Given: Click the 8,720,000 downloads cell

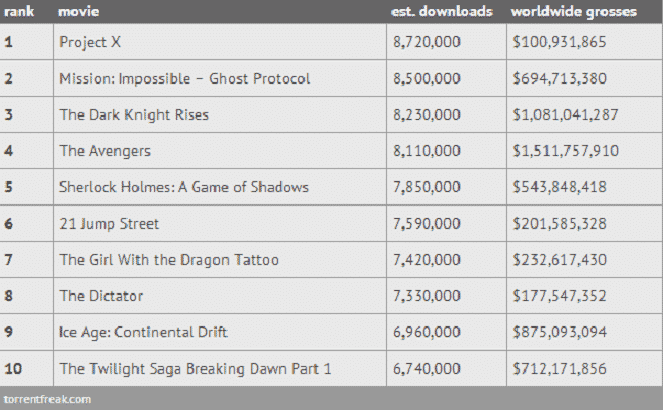Looking at the screenshot, I should tap(427, 42).
